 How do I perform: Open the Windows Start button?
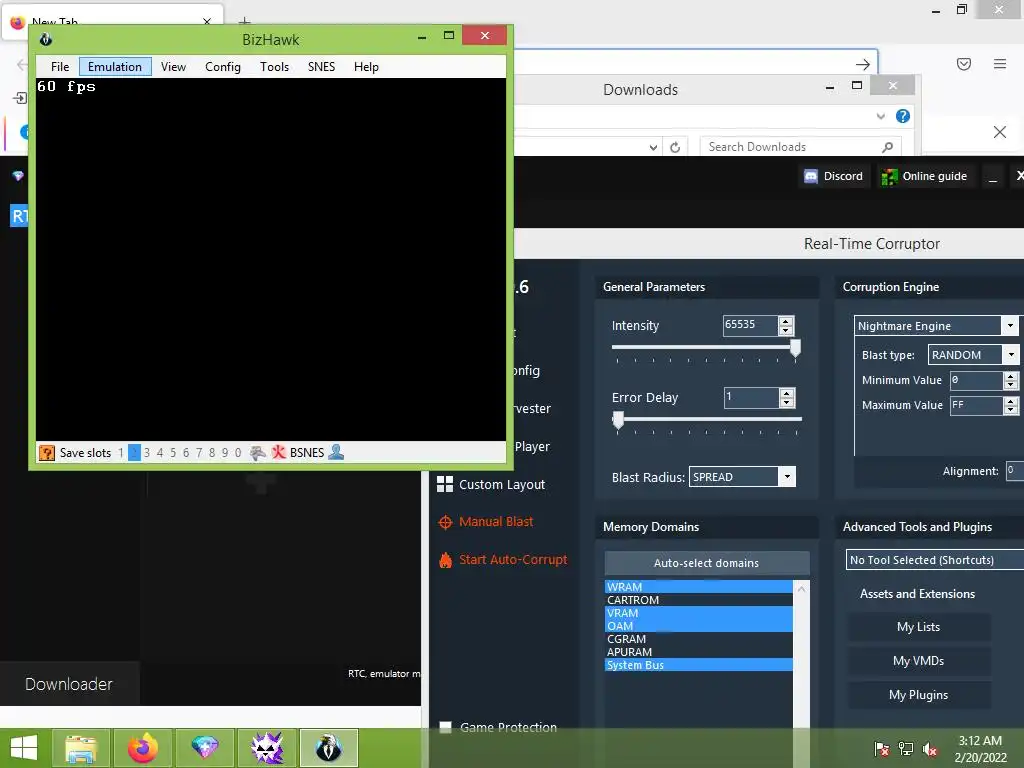[x=24, y=748]
